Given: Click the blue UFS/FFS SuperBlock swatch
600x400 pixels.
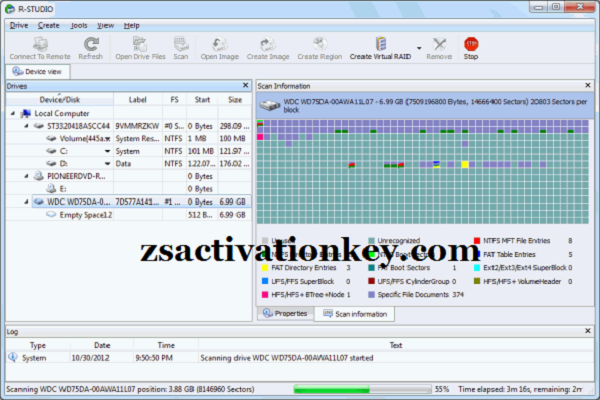Looking at the screenshot, I should 265,281.
